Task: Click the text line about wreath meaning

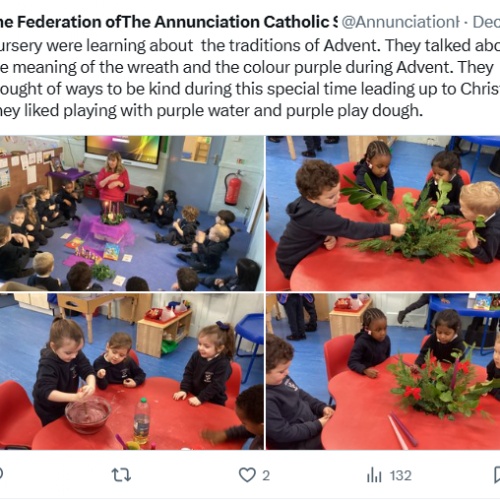Action: tap(247, 67)
